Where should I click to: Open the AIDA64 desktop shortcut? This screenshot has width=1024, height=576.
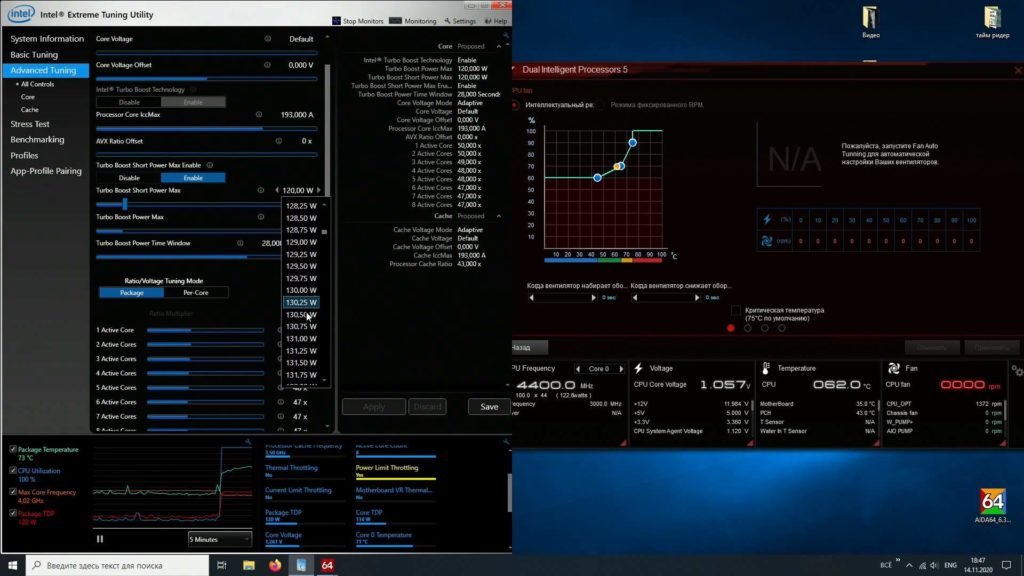tap(993, 506)
